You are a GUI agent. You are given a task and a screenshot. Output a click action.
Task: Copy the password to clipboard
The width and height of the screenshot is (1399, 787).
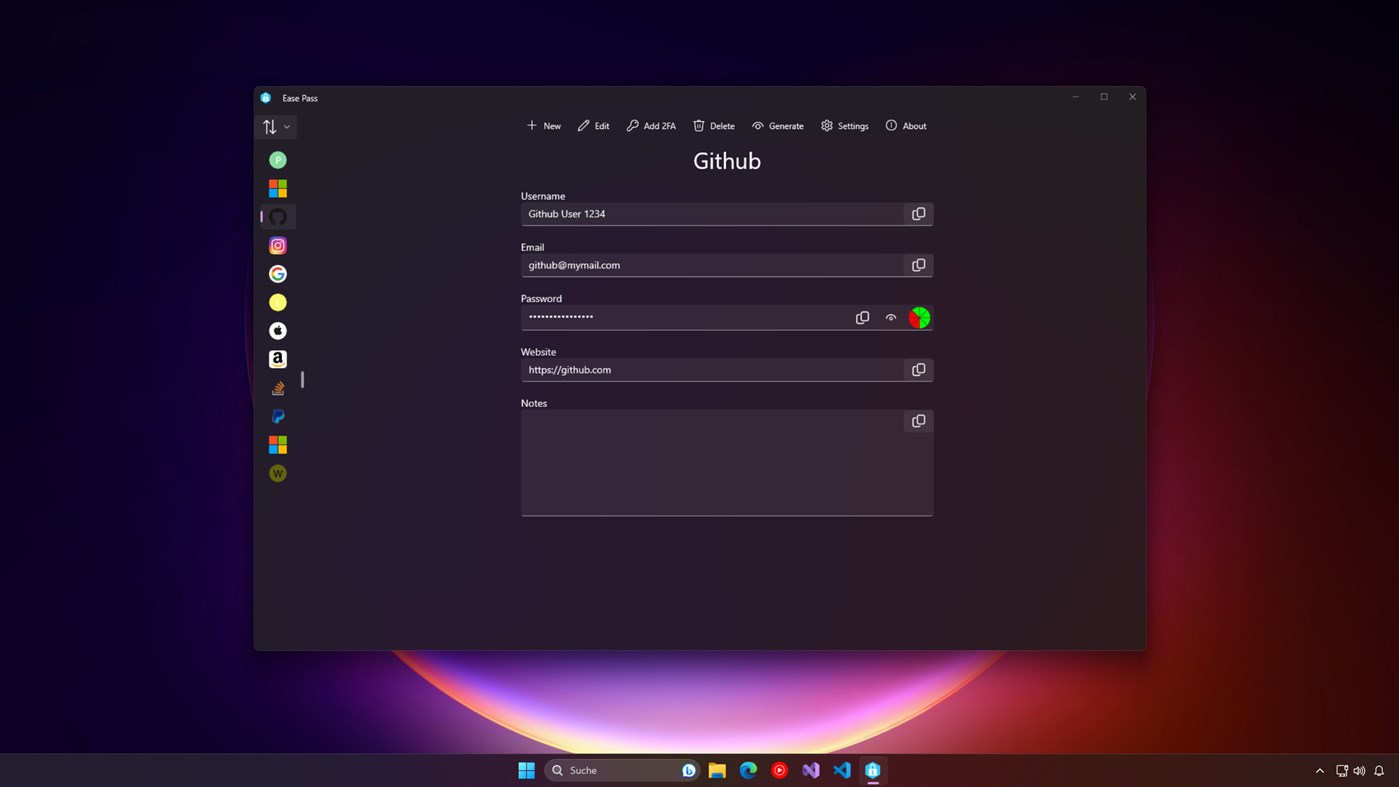[862, 318]
